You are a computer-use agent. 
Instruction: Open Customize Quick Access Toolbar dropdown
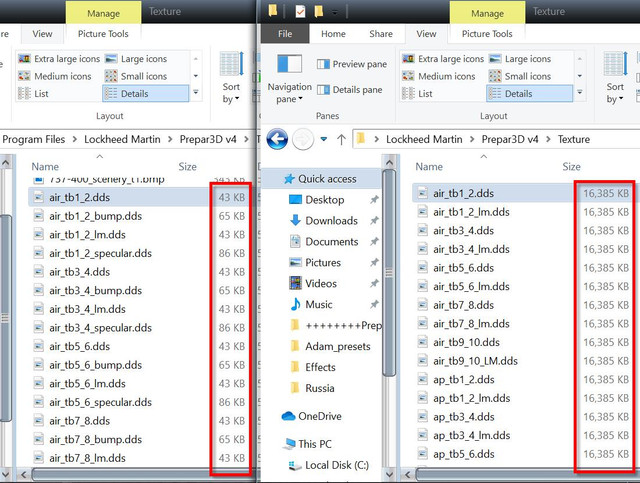tap(335, 12)
